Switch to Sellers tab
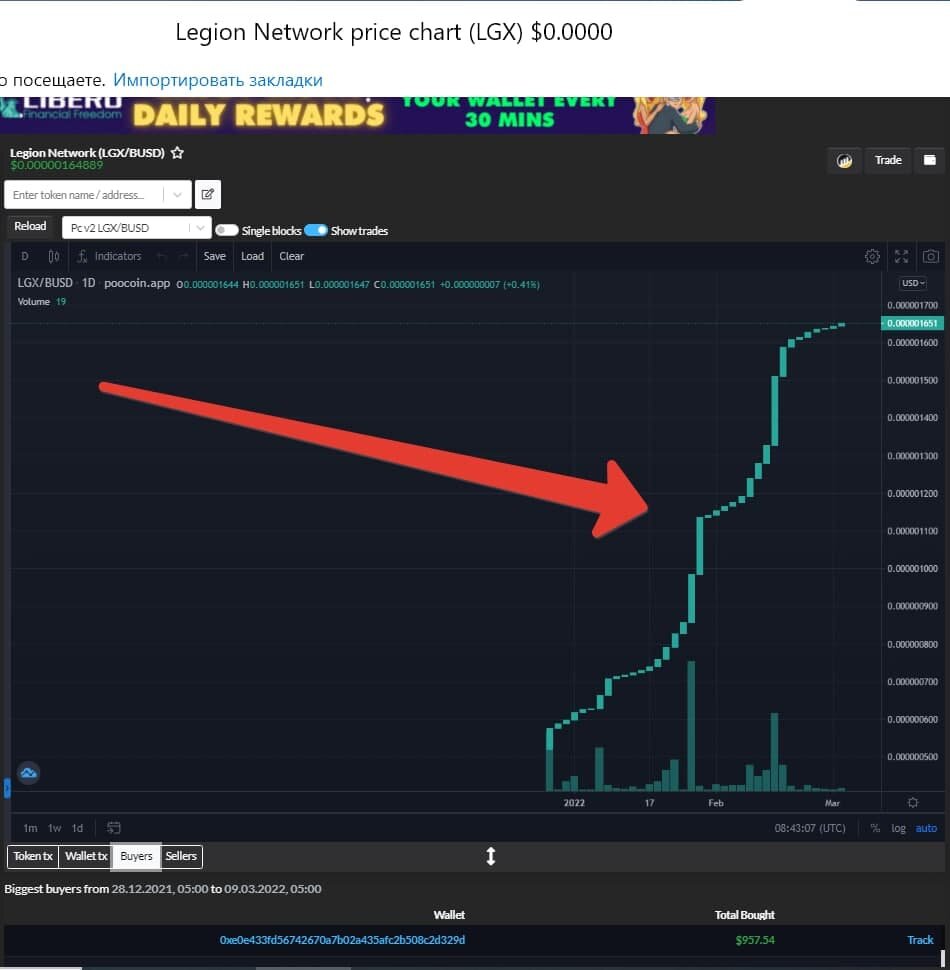The image size is (950, 970). coord(181,856)
